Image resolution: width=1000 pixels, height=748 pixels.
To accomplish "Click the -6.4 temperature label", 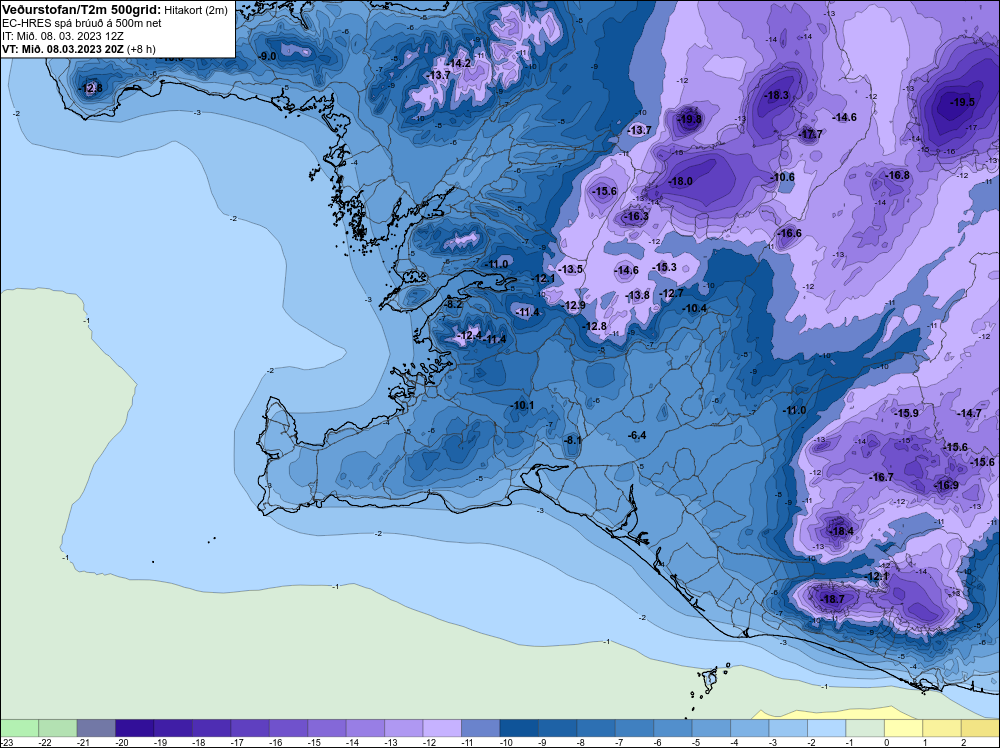I will [x=638, y=435].
